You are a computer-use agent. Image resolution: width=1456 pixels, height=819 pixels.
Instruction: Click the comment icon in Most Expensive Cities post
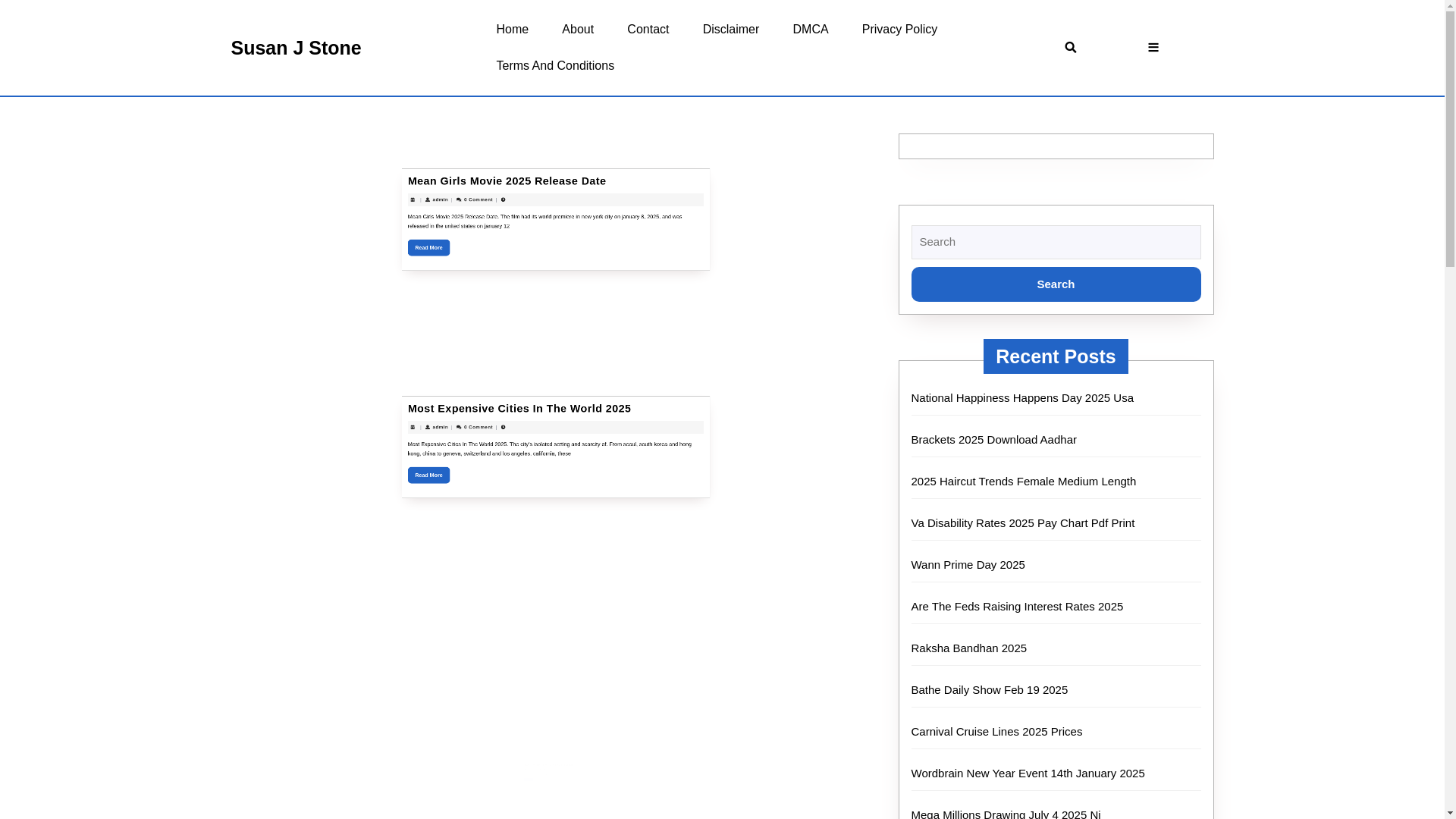pyautogui.click(x=459, y=427)
